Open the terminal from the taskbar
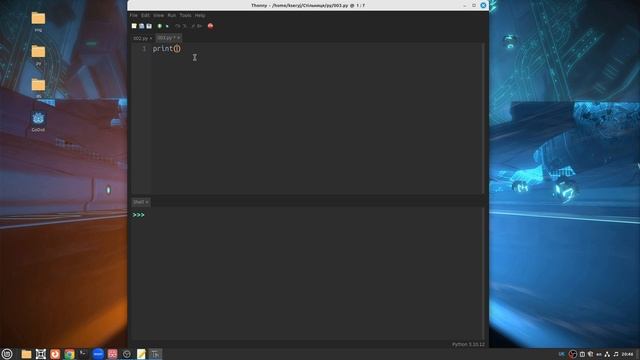The image size is (640, 360). tap(83, 354)
